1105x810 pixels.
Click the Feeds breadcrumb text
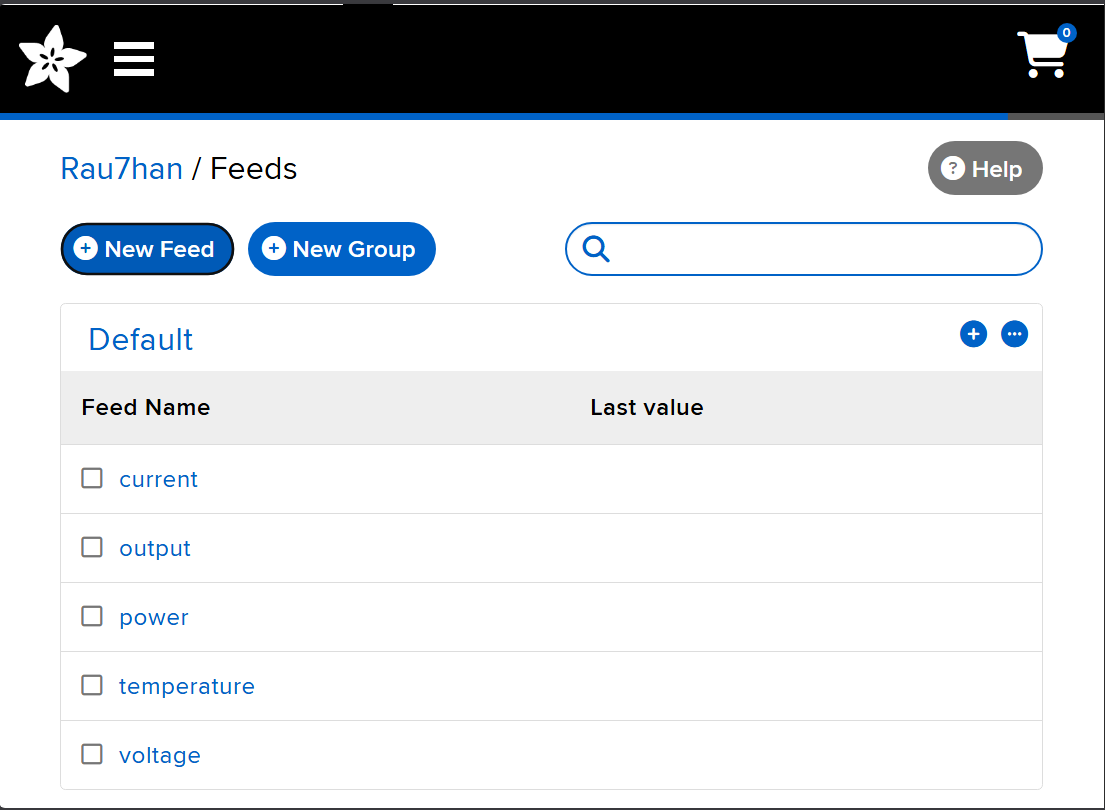click(x=254, y=169)
